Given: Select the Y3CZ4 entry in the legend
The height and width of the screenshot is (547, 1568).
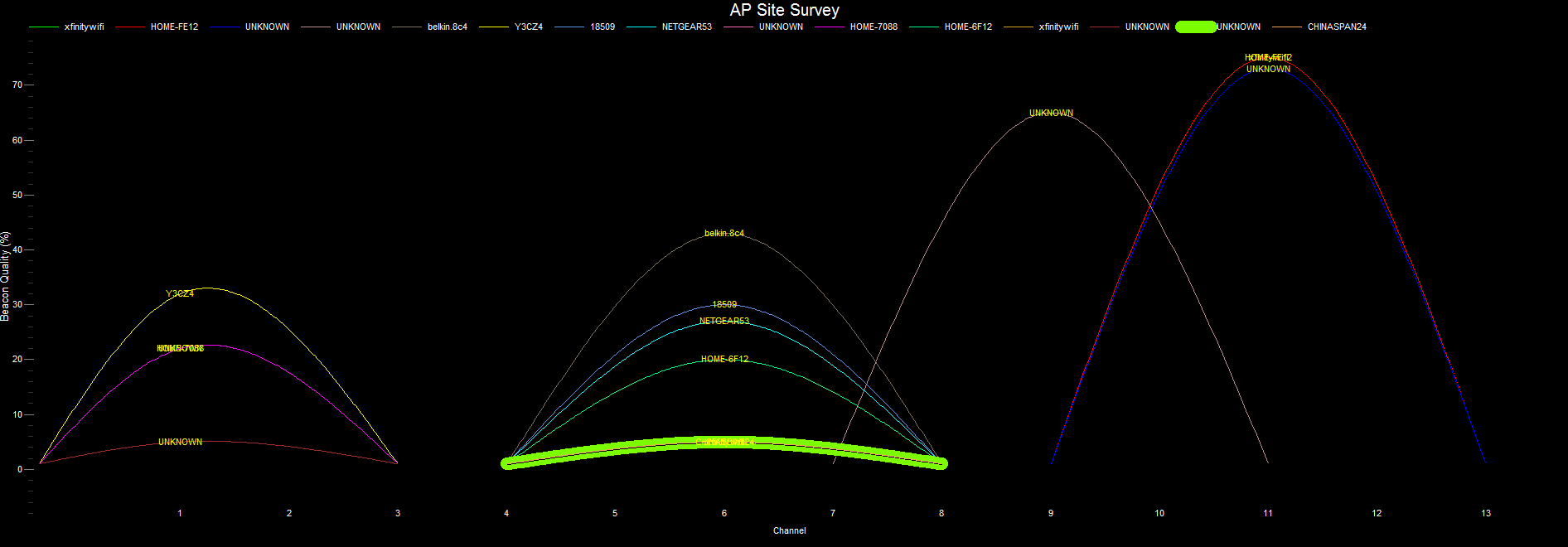Looking at the screenshot, I should click(x=528, y=27).
